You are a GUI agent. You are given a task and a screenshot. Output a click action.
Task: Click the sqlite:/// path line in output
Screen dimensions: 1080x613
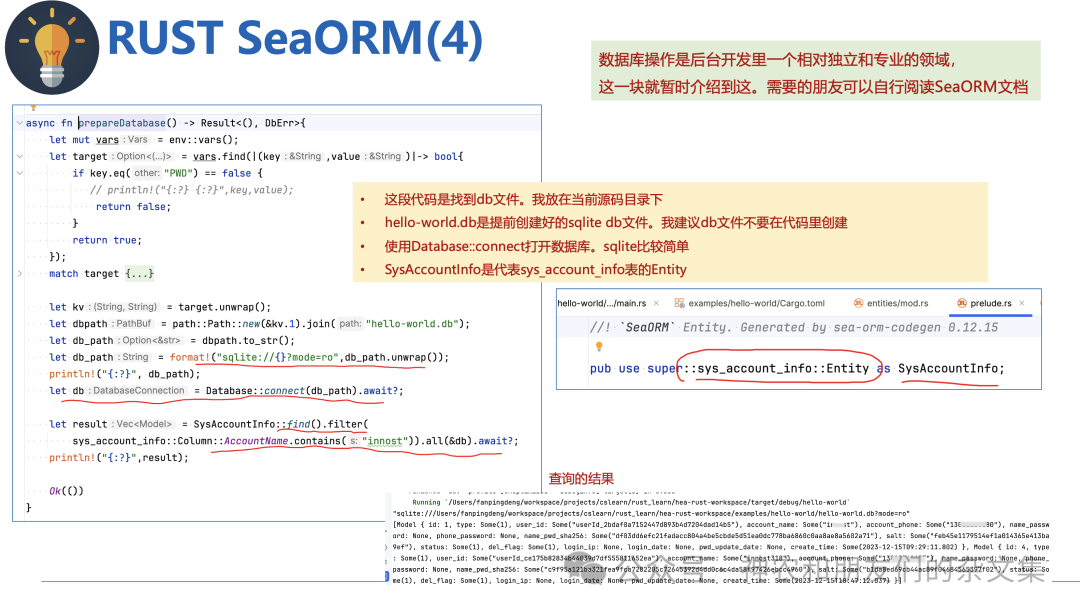[651, 513]
